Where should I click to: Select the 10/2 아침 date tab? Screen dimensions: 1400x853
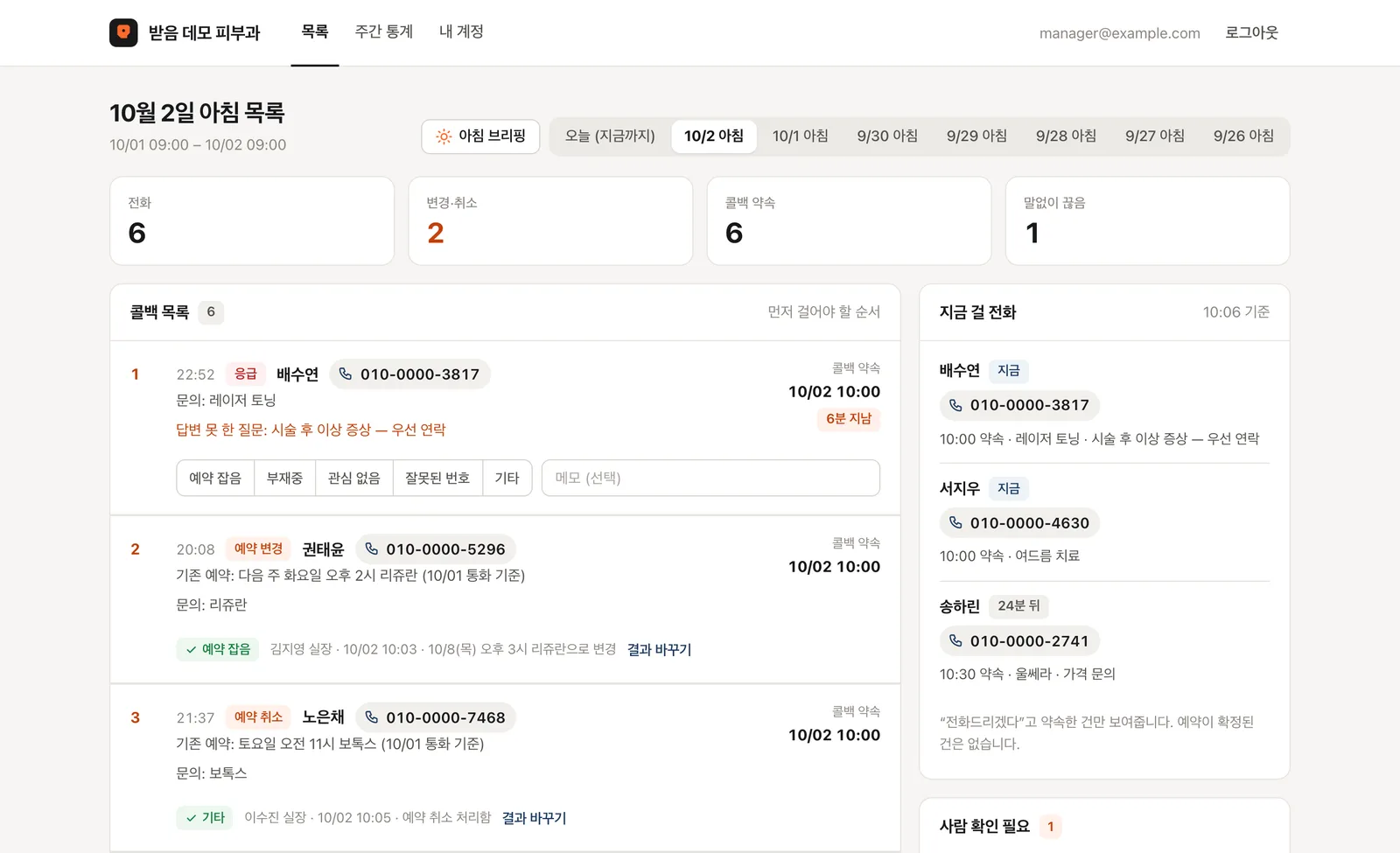(714, 136)
